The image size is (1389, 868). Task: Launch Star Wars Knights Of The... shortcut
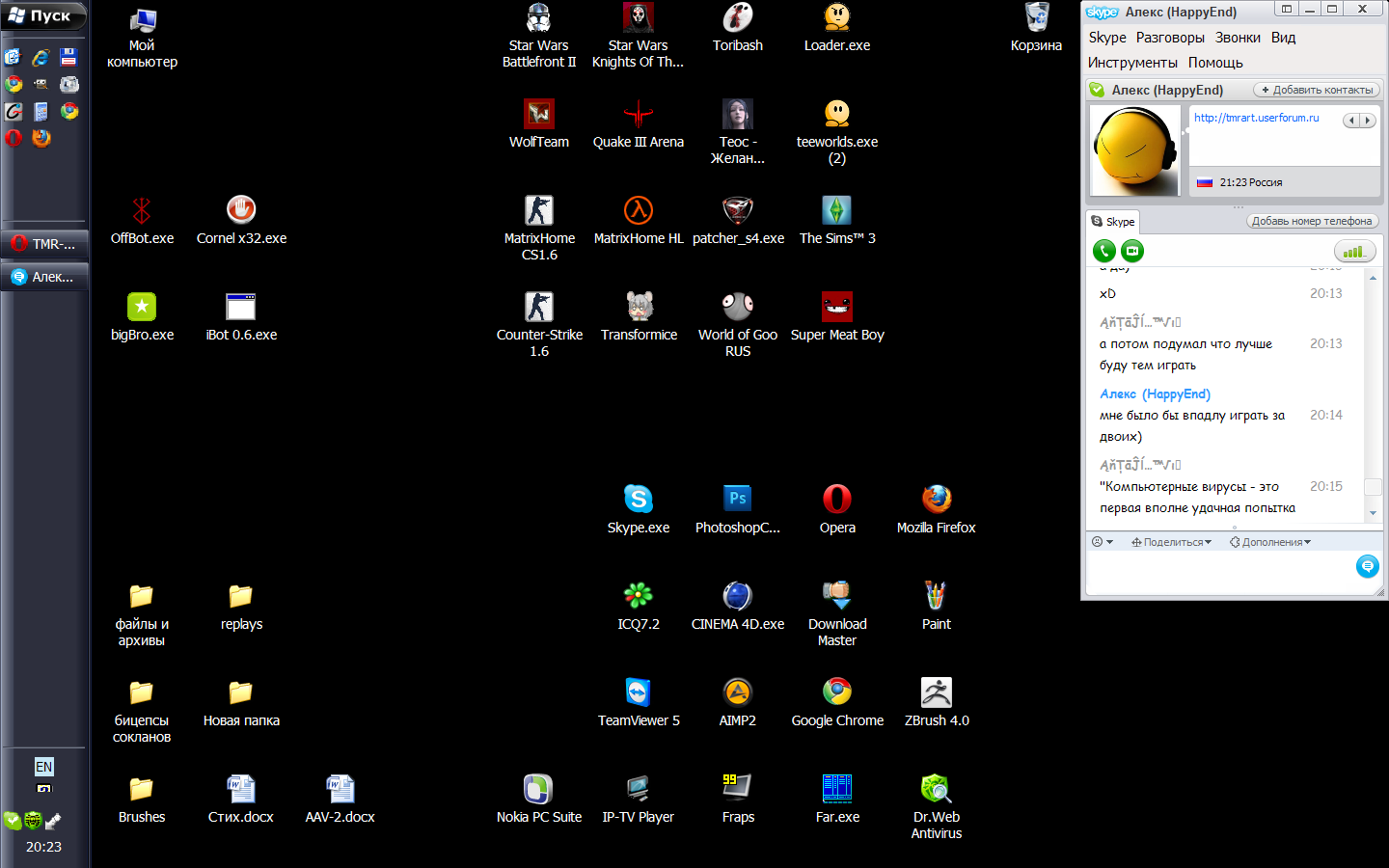(638, 36)
